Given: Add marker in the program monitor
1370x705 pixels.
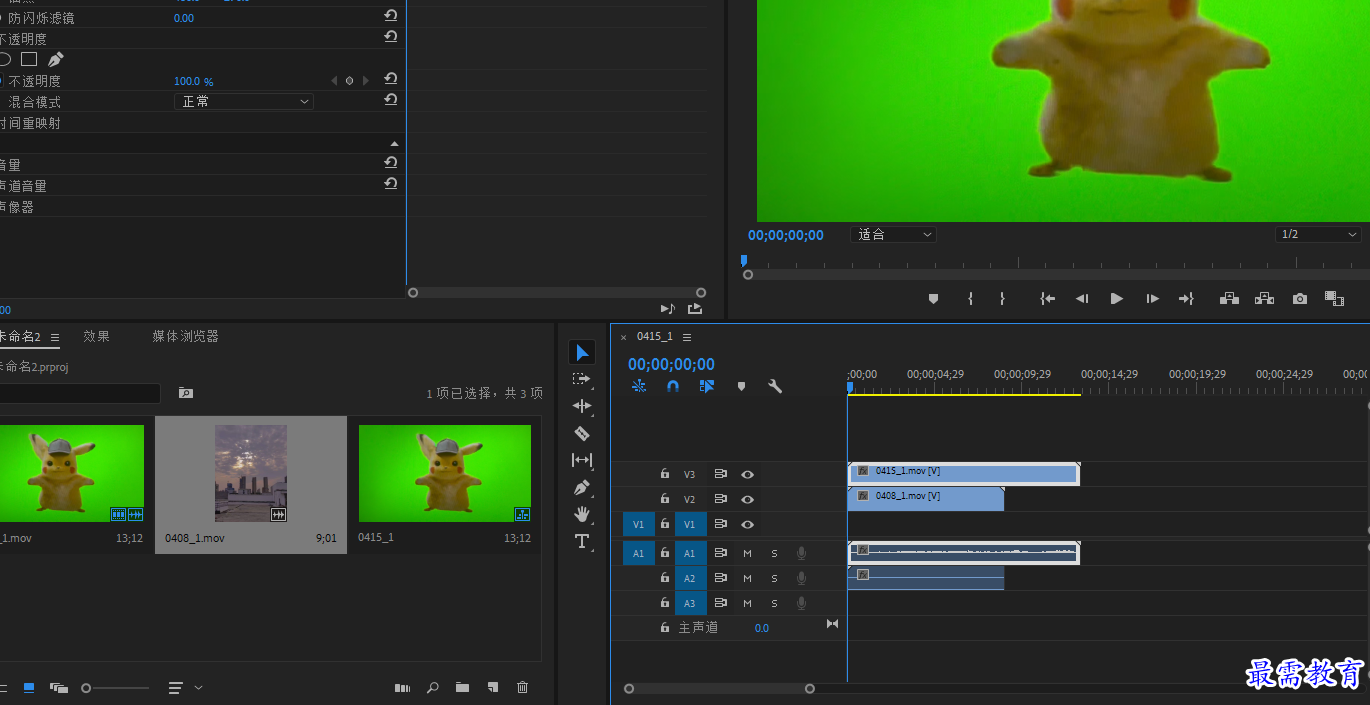Looking at the screenshot, I should tap(933, 298).
